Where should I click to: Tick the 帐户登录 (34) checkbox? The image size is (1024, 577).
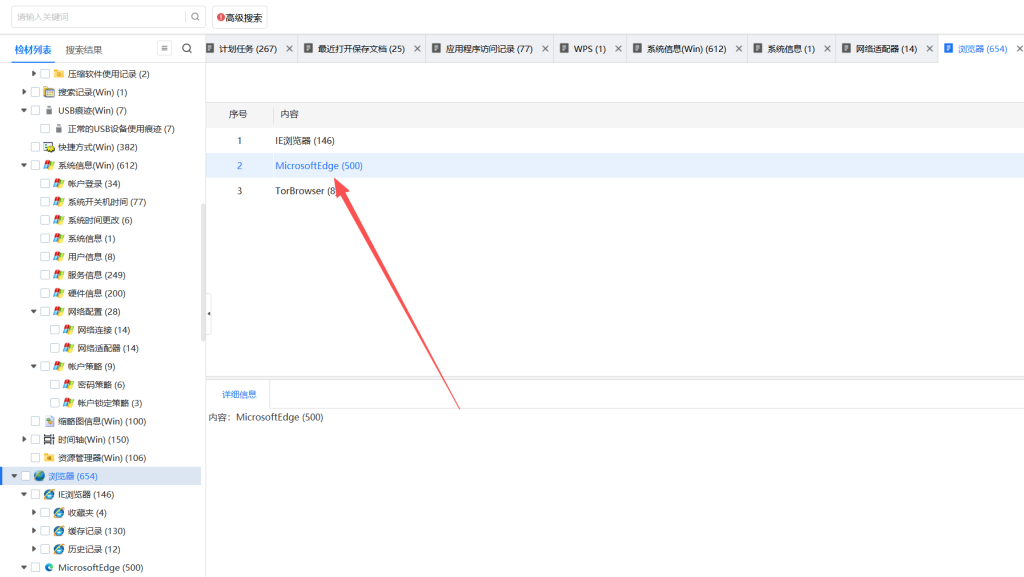tap(45, 184)
